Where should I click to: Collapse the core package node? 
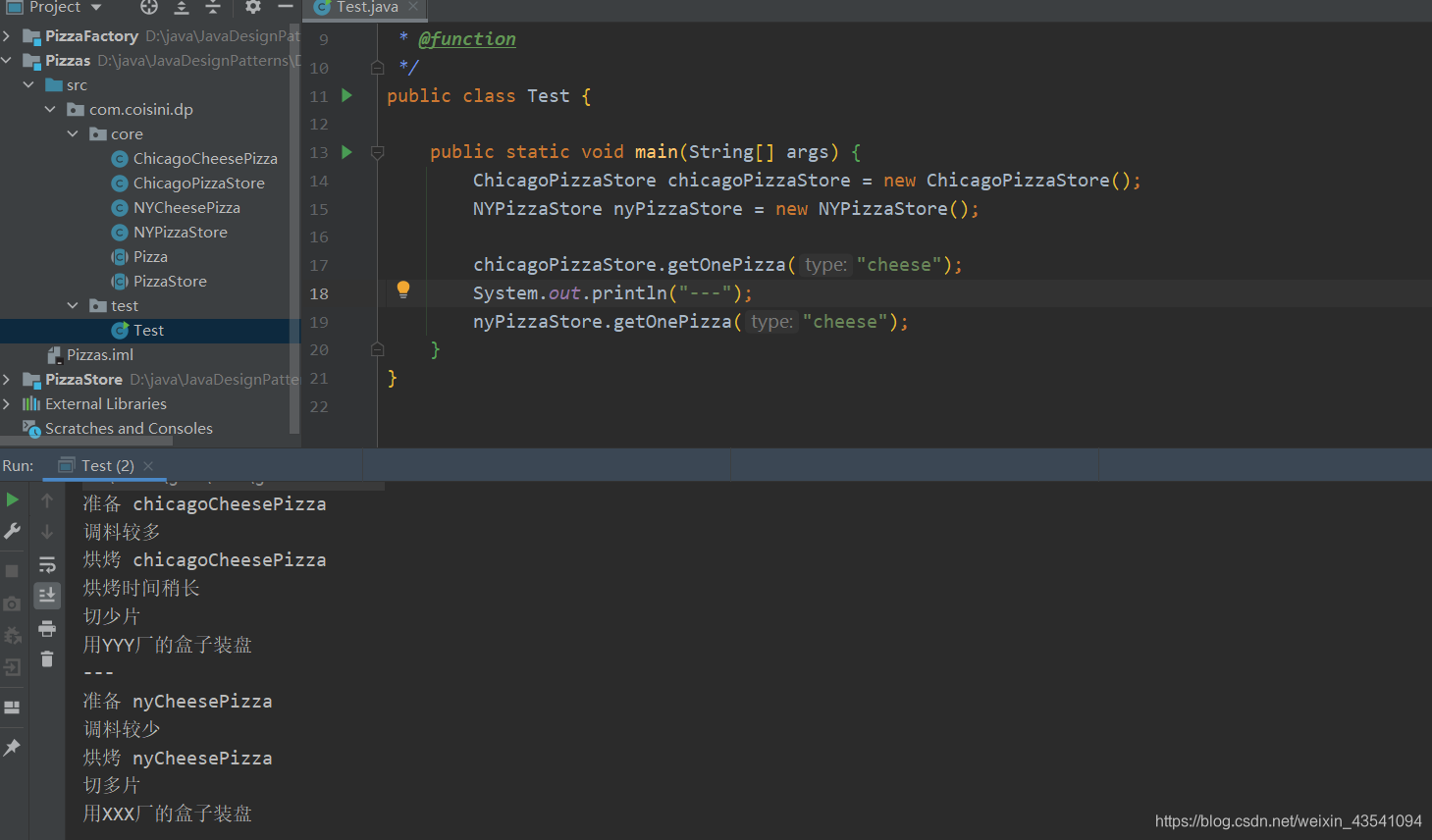click(73, 134)
